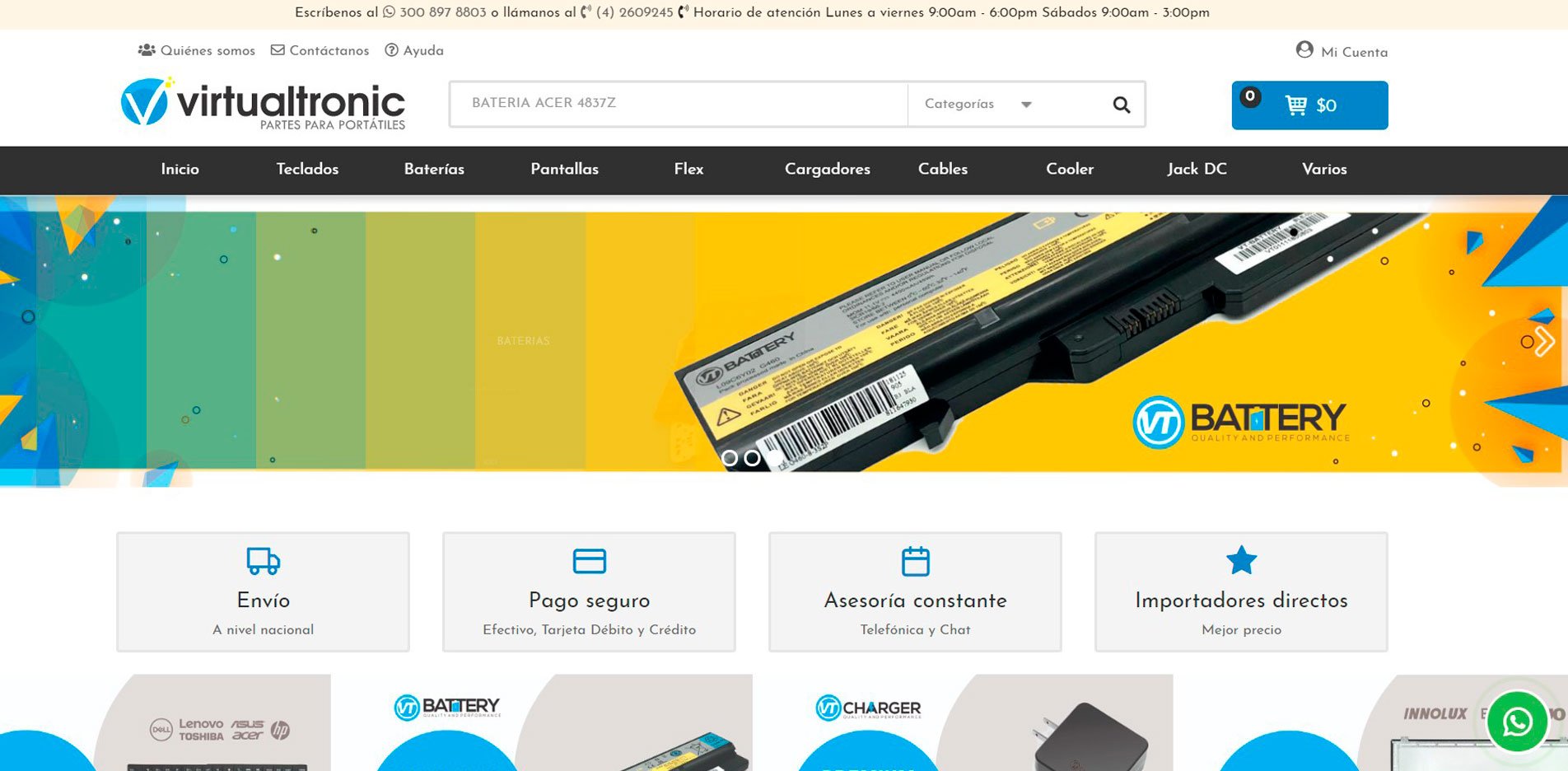Open the shopping cart icon

1295,105
